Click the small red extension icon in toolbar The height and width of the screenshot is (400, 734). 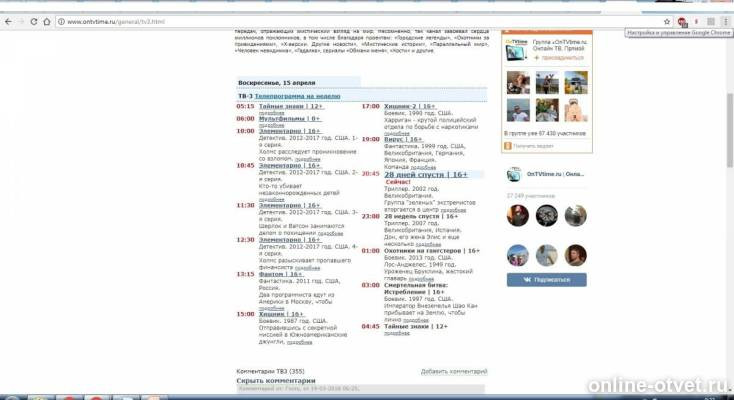tap(697, 22)
